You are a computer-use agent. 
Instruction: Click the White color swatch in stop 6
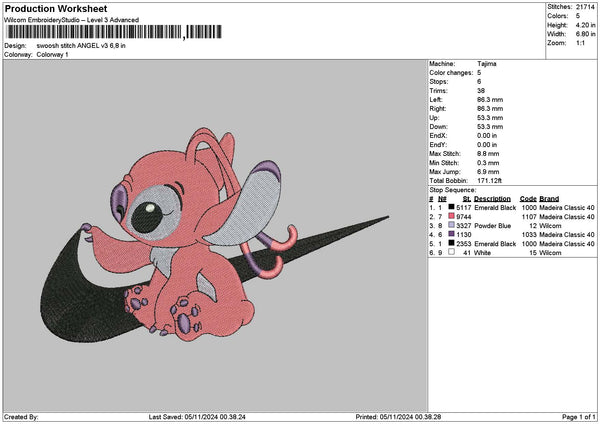click(451, 252)
